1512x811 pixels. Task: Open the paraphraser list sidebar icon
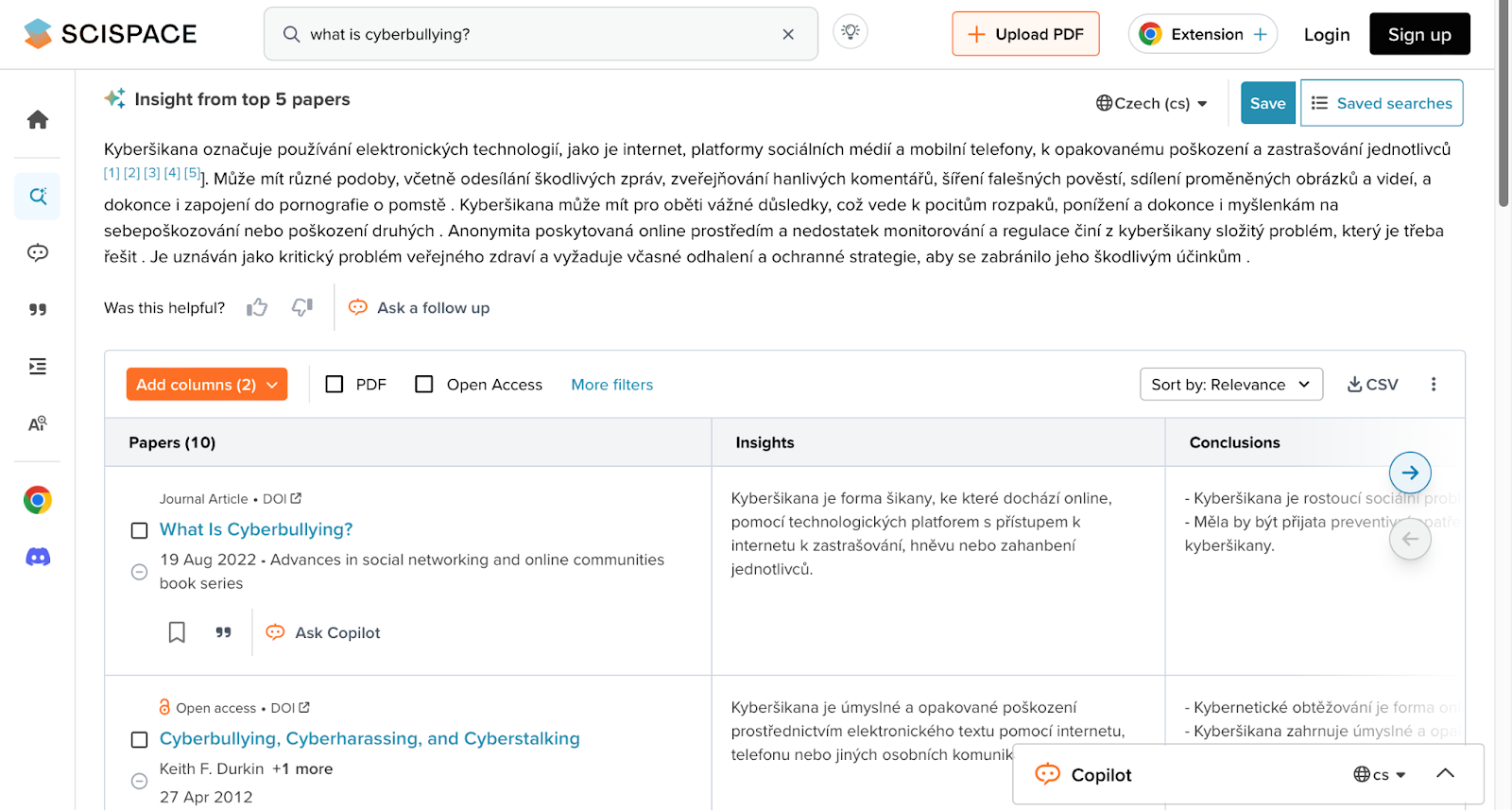38,367
